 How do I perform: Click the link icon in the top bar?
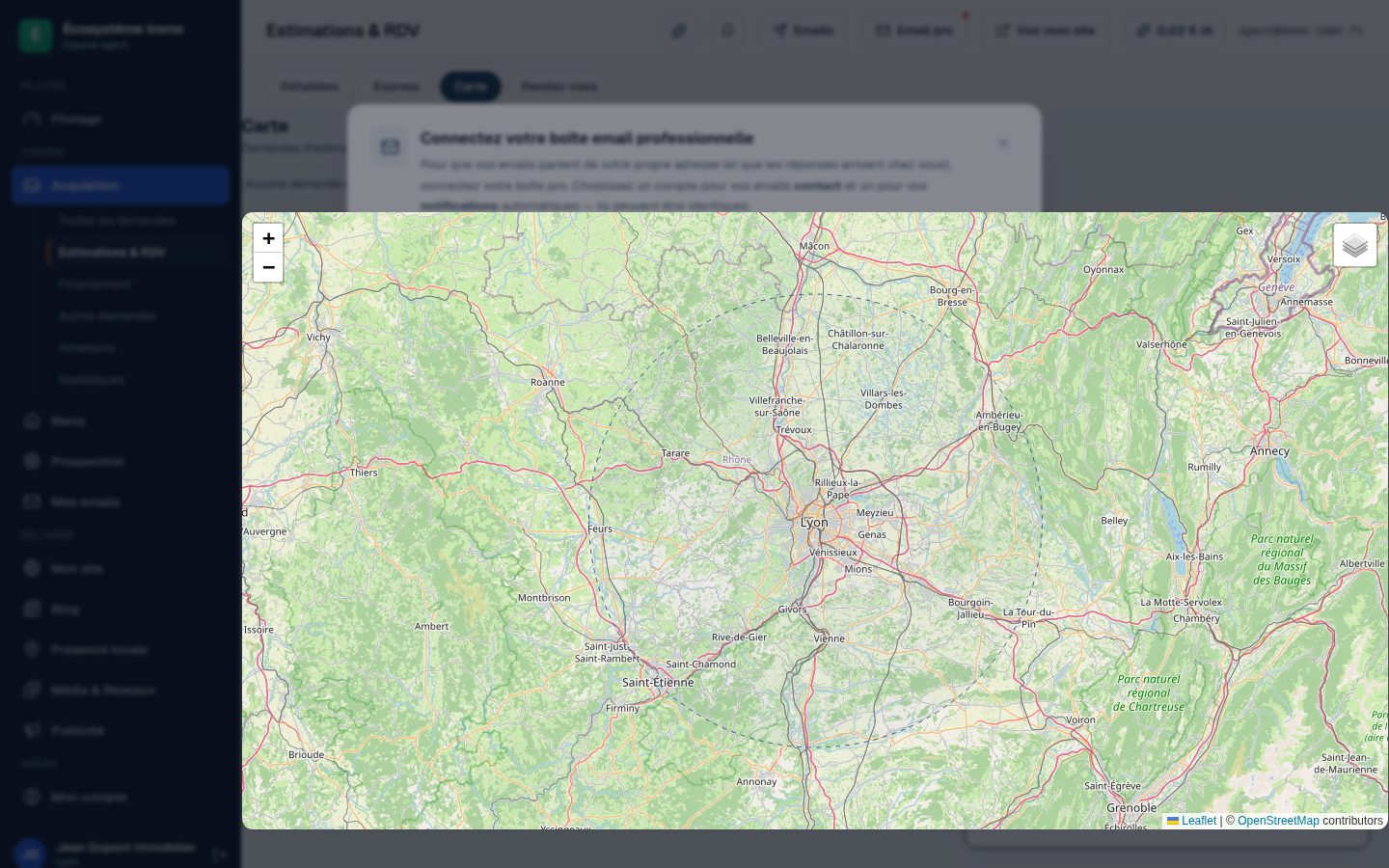tap(679, 31)
